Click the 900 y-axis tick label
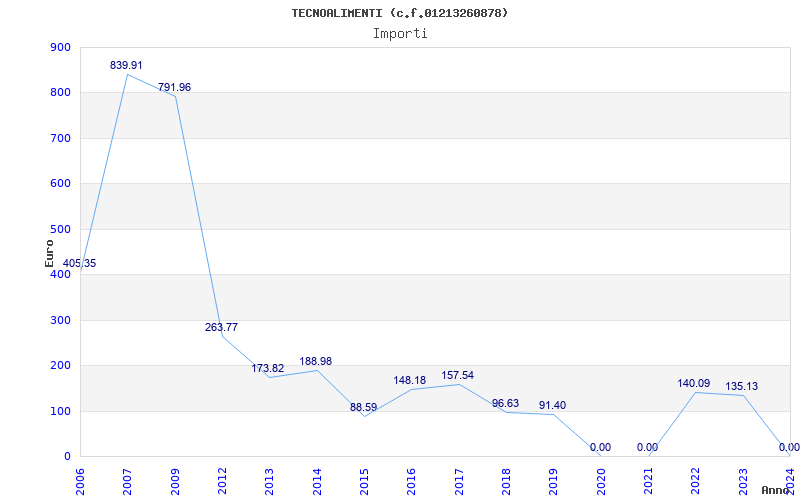This screenshot has height=500, width=800. tap(59, 47)
